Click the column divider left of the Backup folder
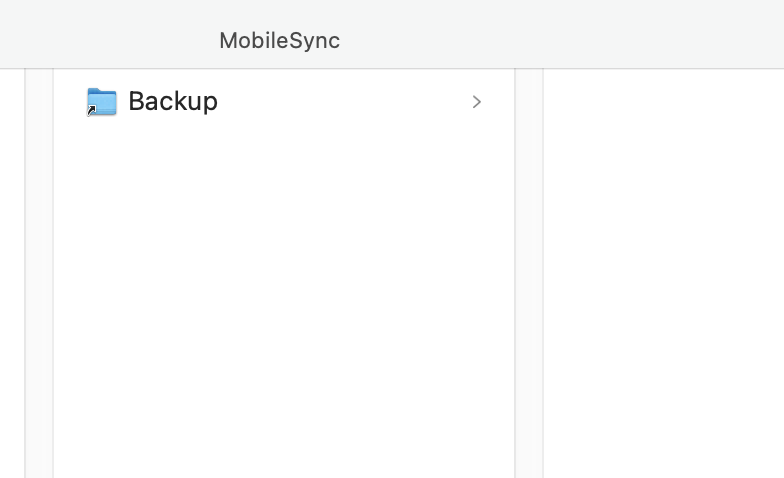 (53, 273)
